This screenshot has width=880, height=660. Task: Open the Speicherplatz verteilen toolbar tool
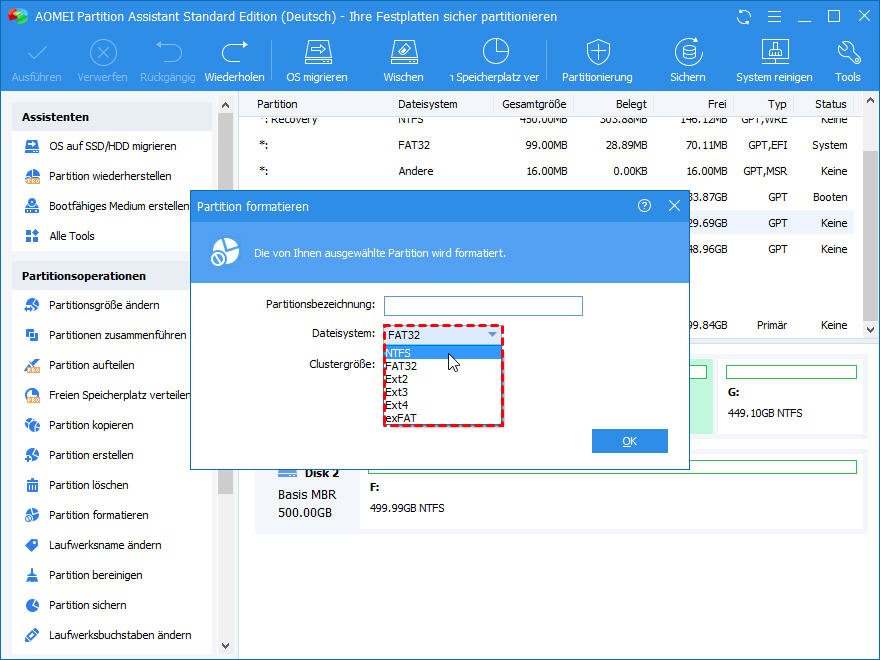tap(495, 61)
